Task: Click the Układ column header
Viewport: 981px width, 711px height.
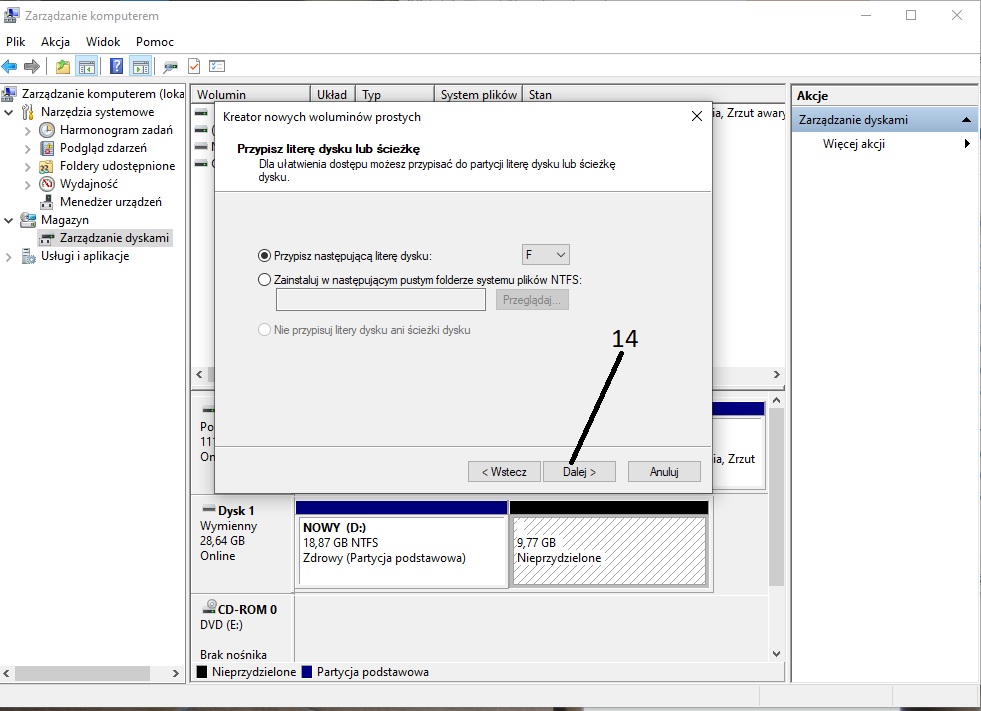Action: coord(332,95)
